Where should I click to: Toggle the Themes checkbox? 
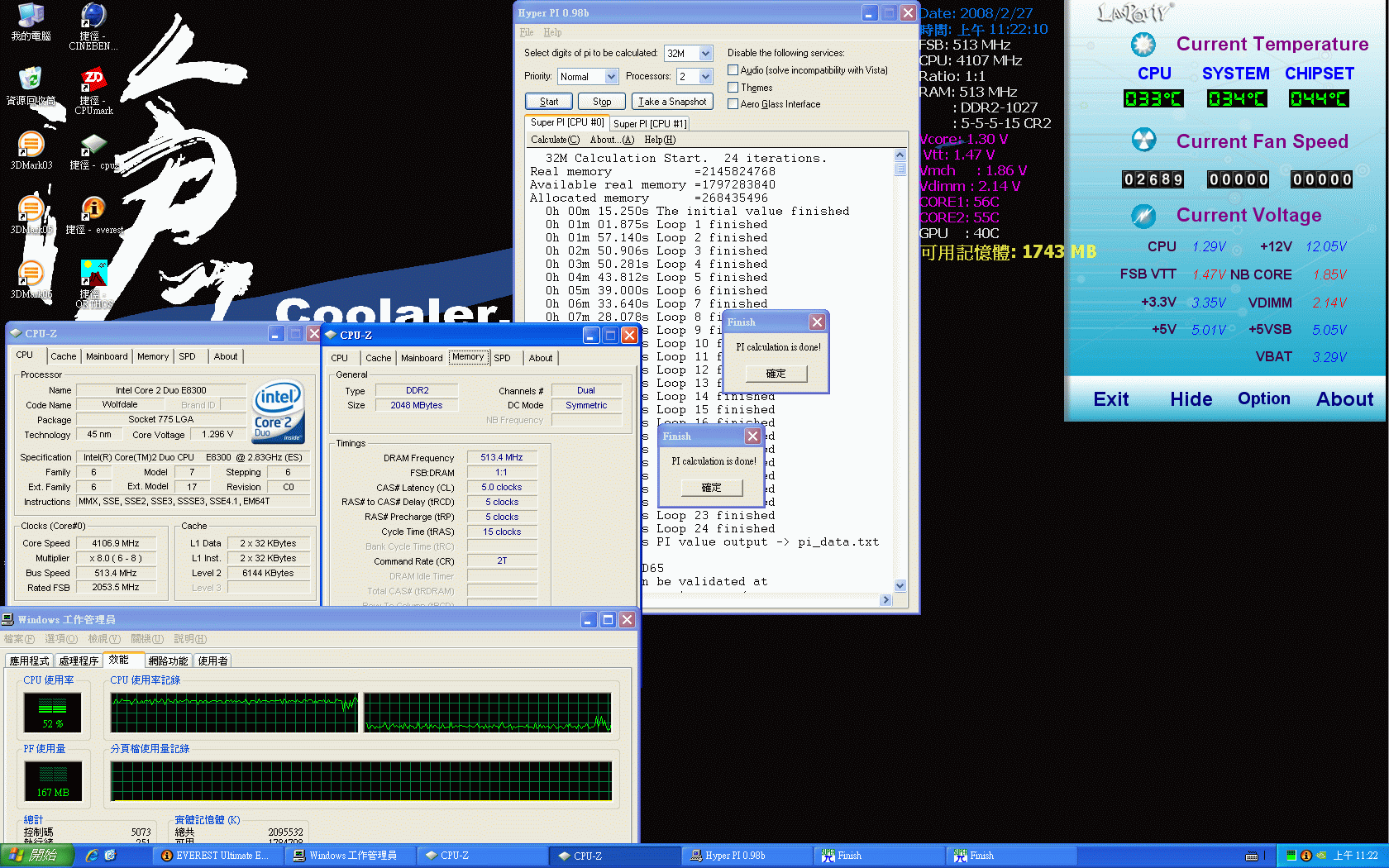733,88
